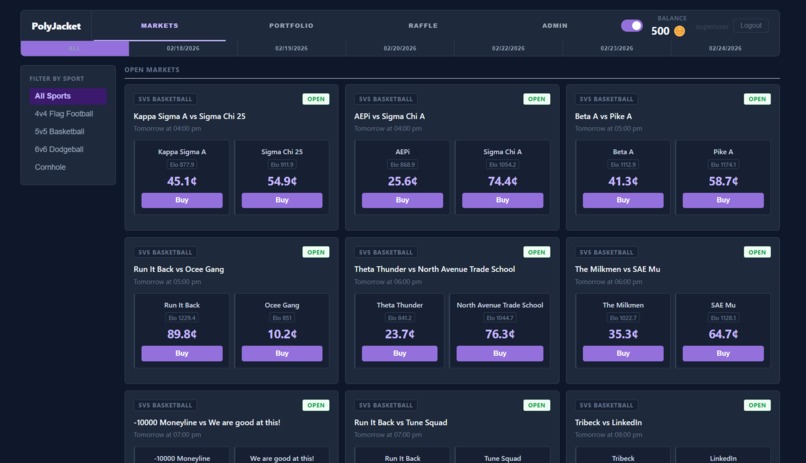Select the 02/24/2026 date tab
806x463 pixels.
point(725,48)
